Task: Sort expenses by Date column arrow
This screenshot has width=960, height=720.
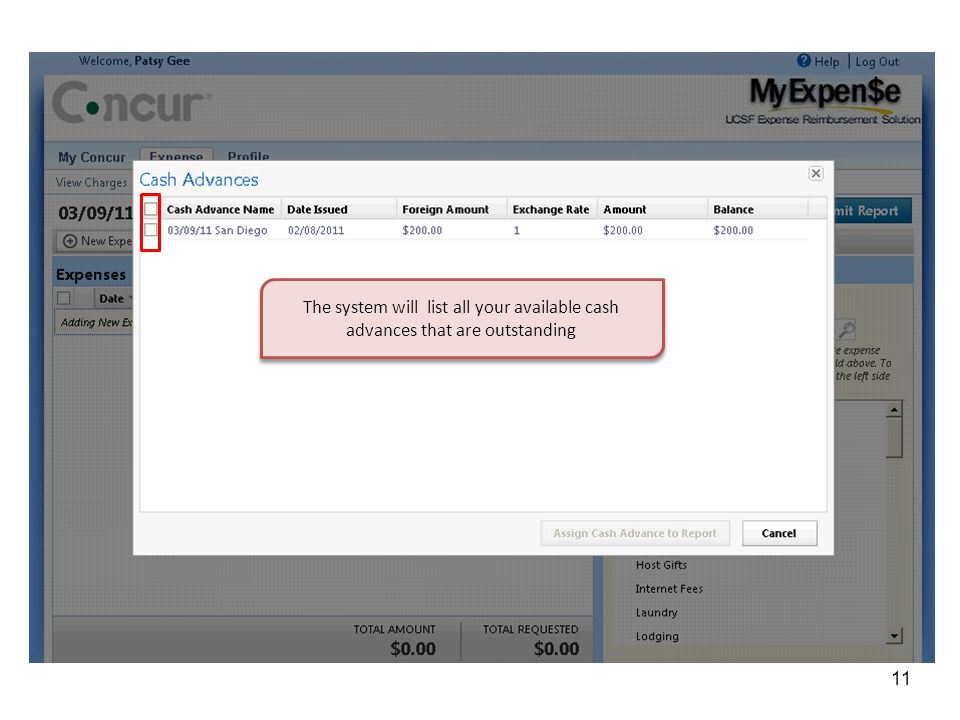Action: pyautogui.click(x=130, y=299)
